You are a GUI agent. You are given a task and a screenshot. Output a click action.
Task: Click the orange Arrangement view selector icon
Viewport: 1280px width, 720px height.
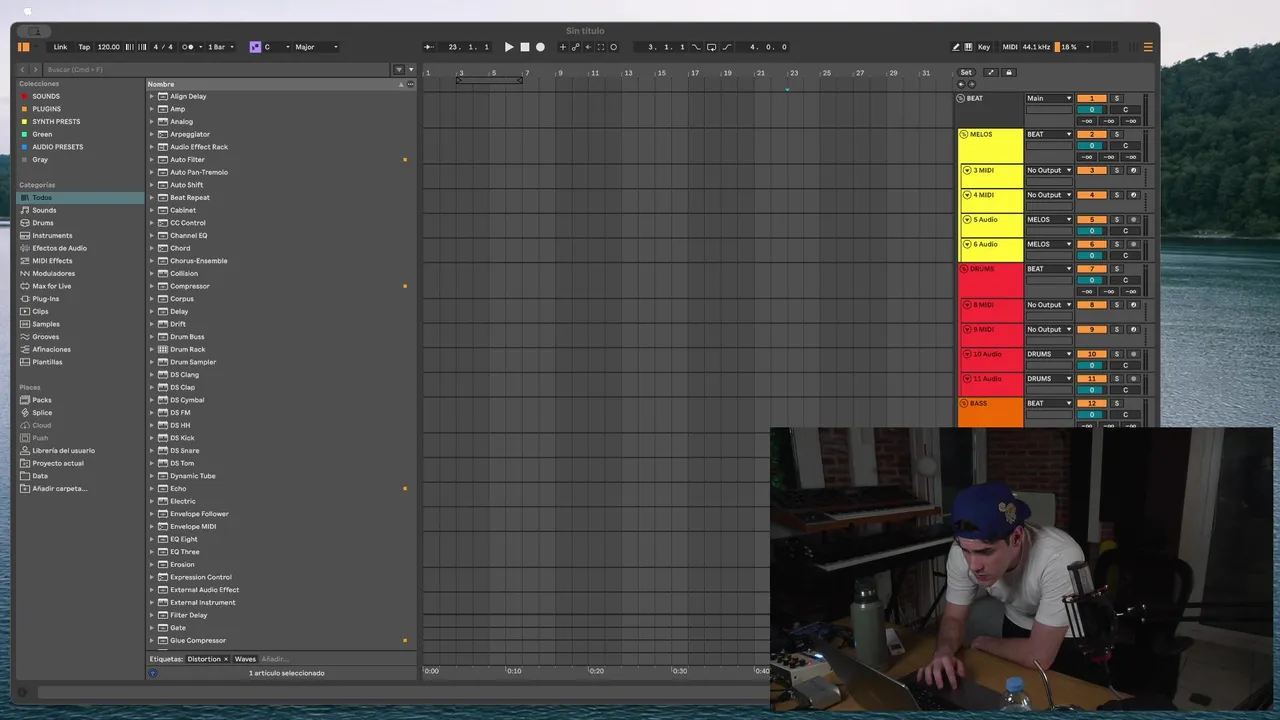click(1148, 47)
